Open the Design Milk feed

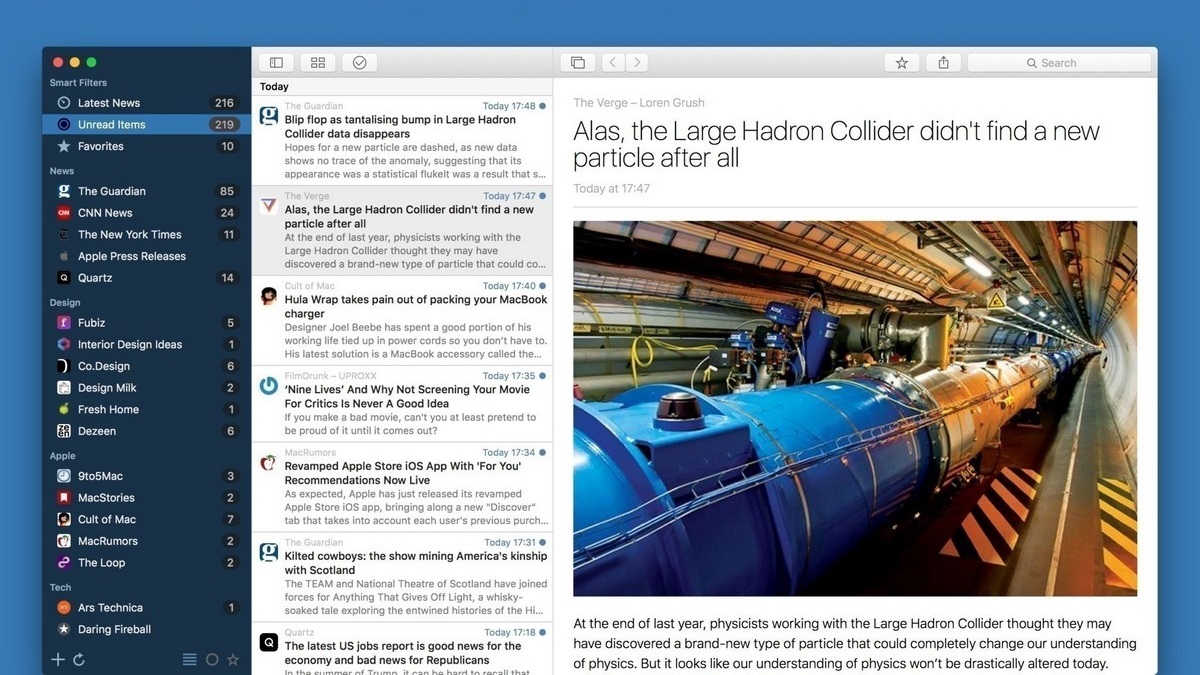click(x=146, y=388)
